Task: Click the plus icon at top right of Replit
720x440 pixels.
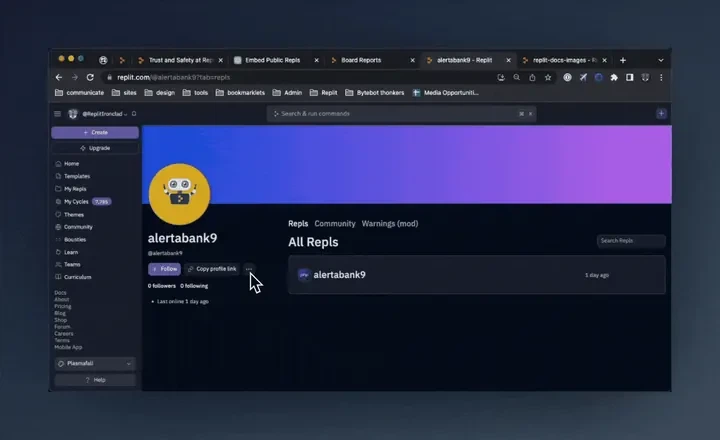Action: pos(661,113)
